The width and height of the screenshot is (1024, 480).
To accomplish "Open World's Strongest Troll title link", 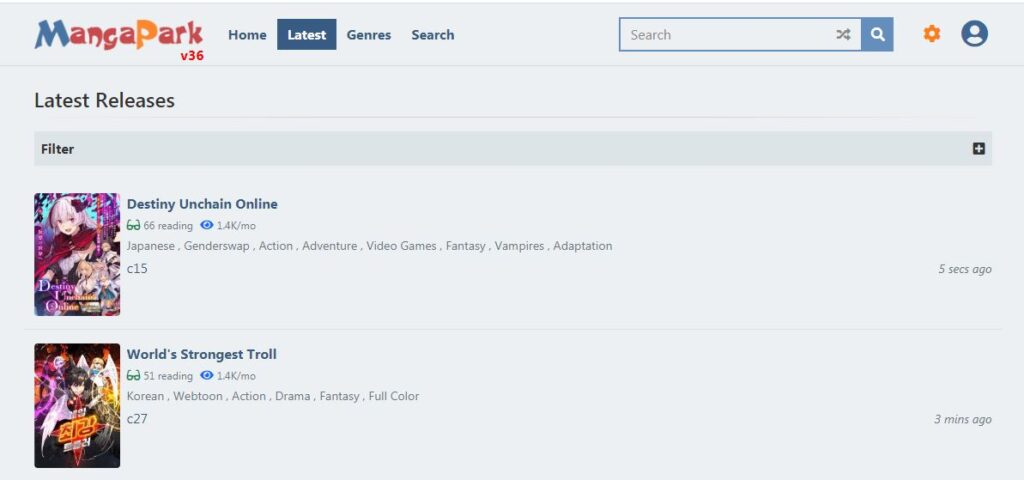I will click(201, 354).
